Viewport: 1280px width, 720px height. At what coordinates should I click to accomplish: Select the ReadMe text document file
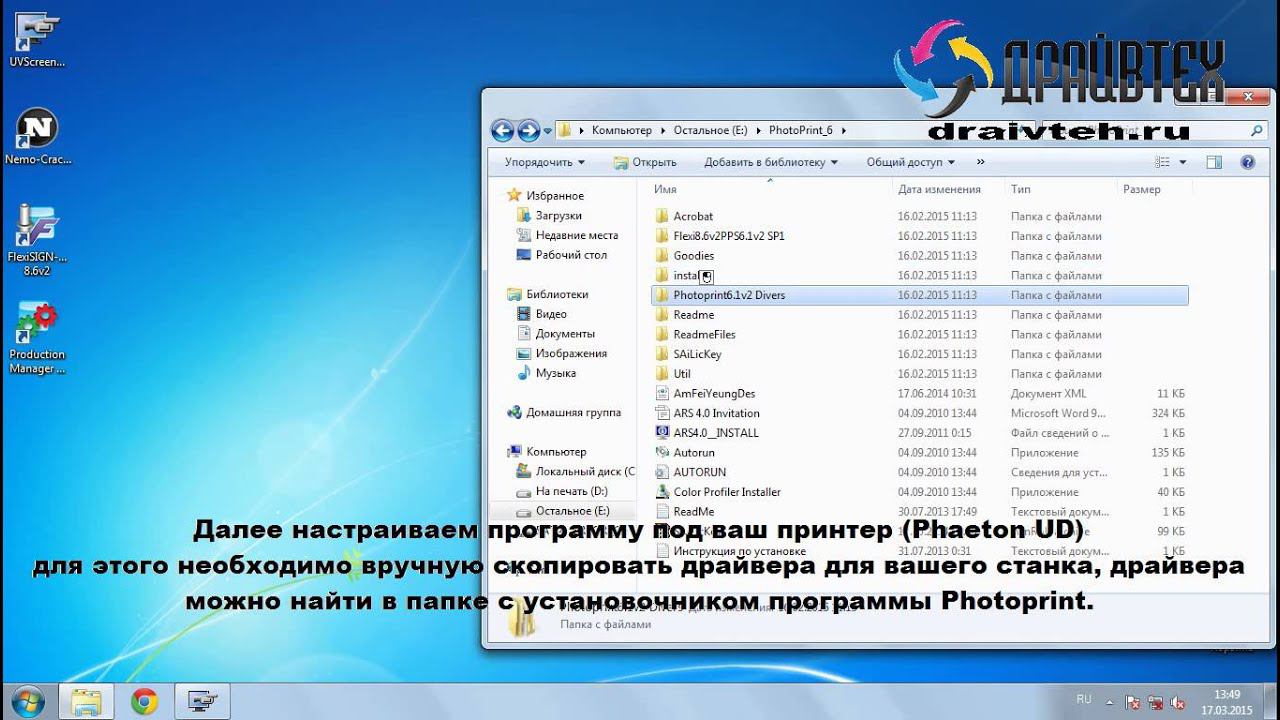pos(694,512)
